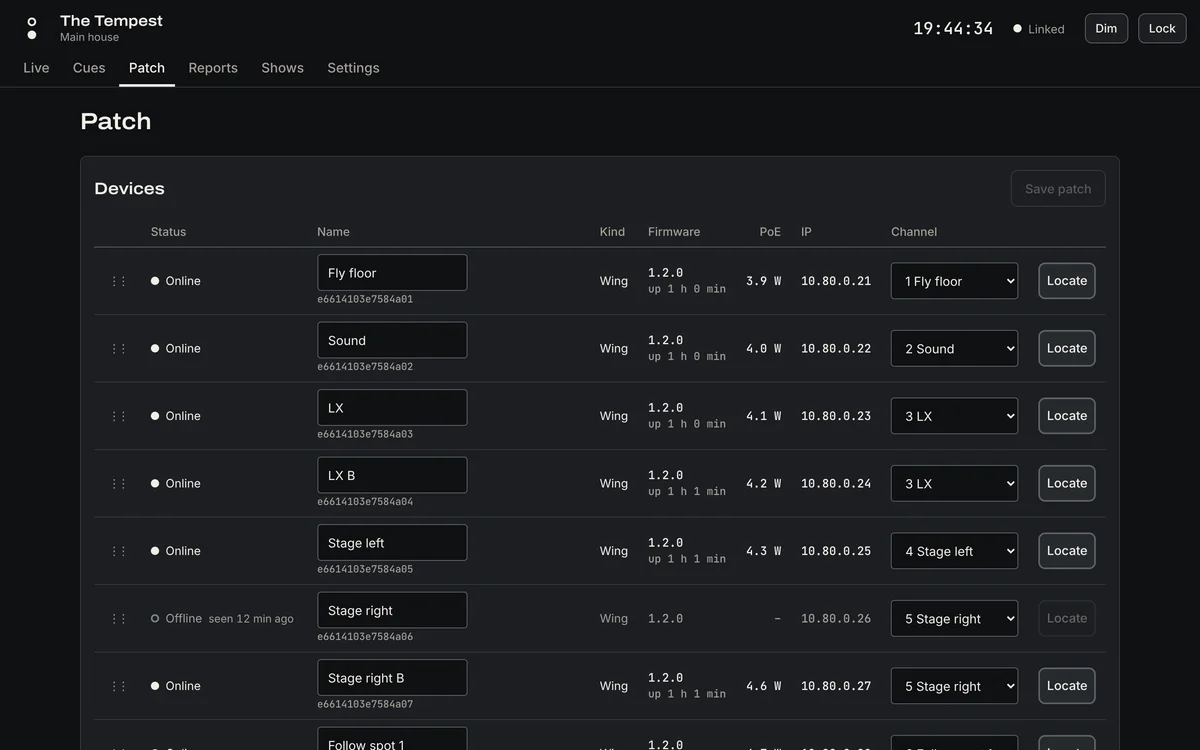Click drag handle for Stage left row

coord(119,551)
